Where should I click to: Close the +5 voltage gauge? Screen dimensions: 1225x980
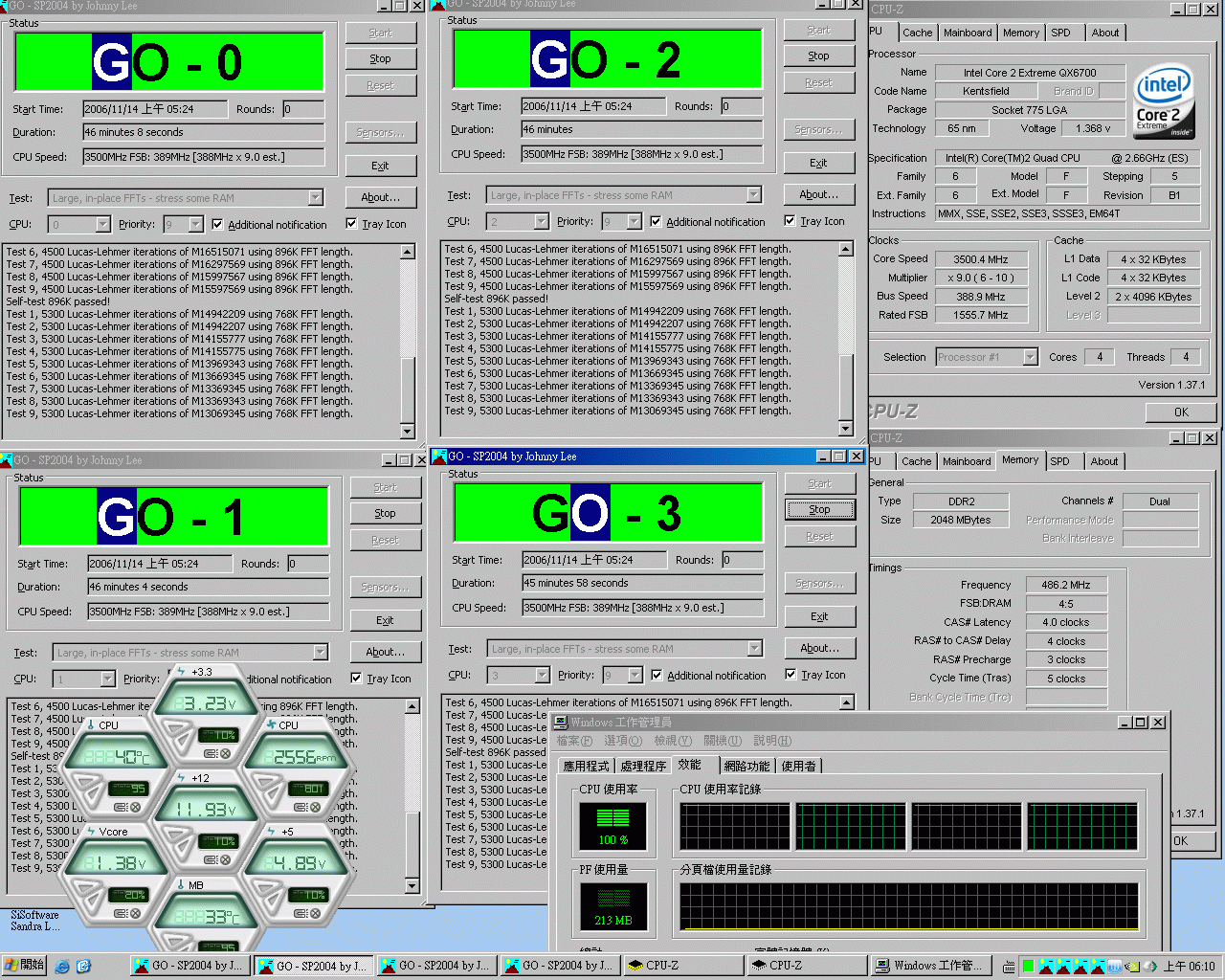(315, 913)
